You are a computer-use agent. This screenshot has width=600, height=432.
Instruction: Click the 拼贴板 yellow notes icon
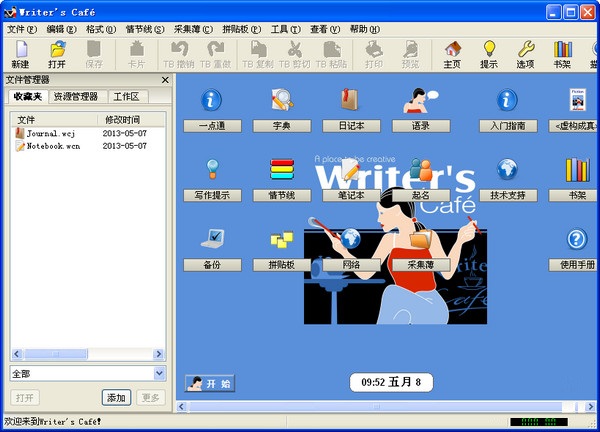click(x=282, y=240)
